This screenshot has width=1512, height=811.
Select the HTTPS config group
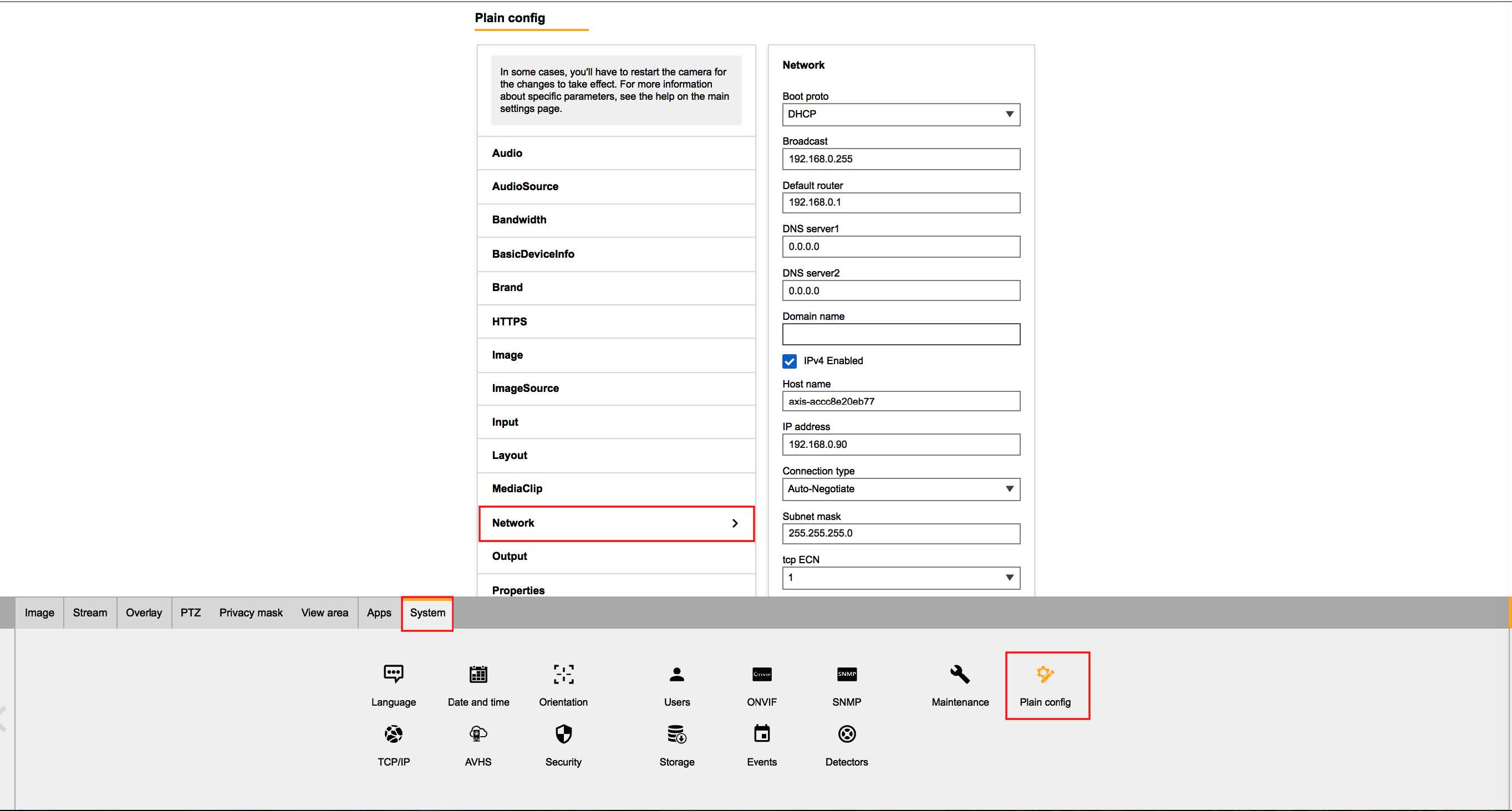[617, 322]
